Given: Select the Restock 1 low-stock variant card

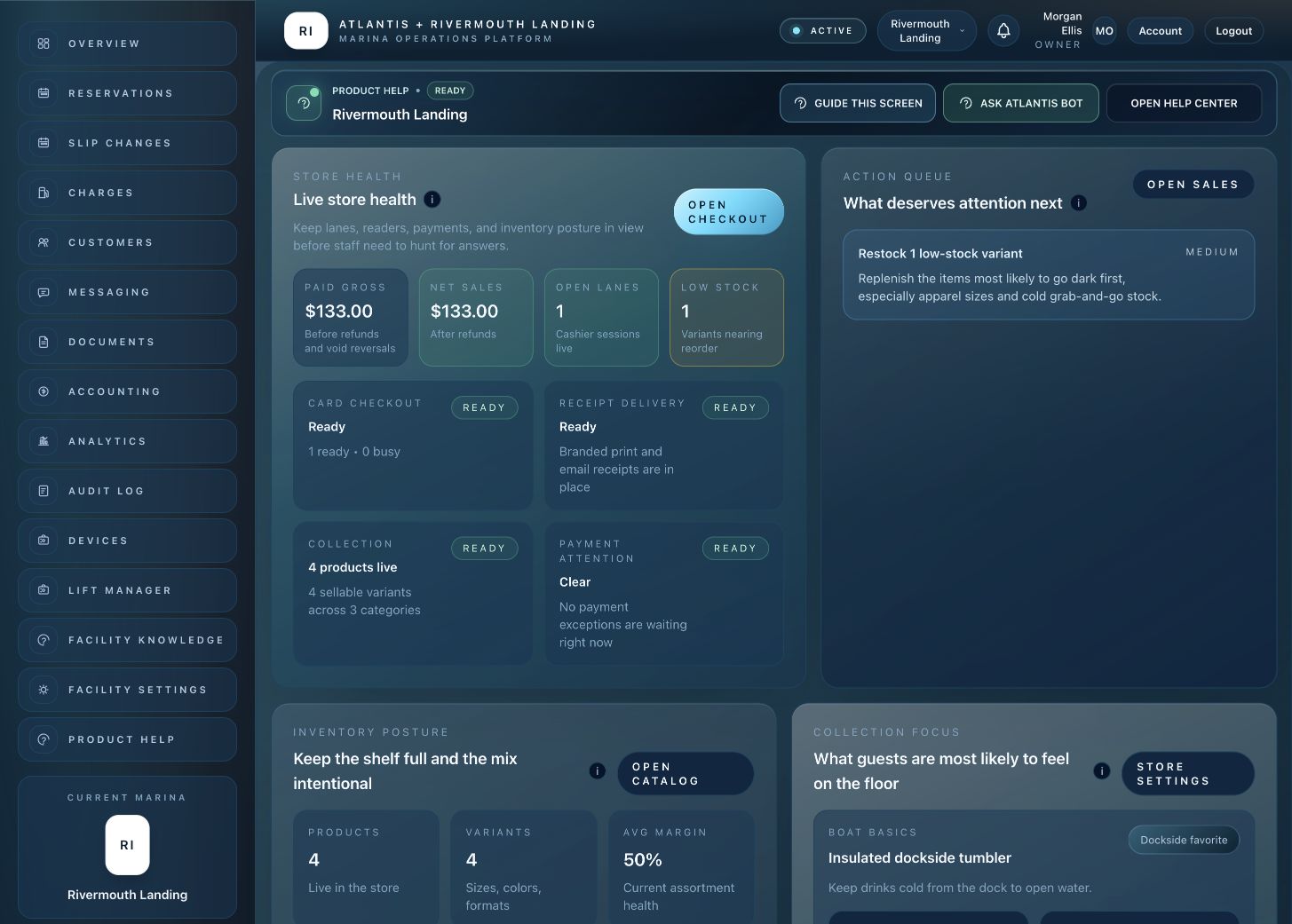Looking at the screenshot, I should (x=1049, y=275).
